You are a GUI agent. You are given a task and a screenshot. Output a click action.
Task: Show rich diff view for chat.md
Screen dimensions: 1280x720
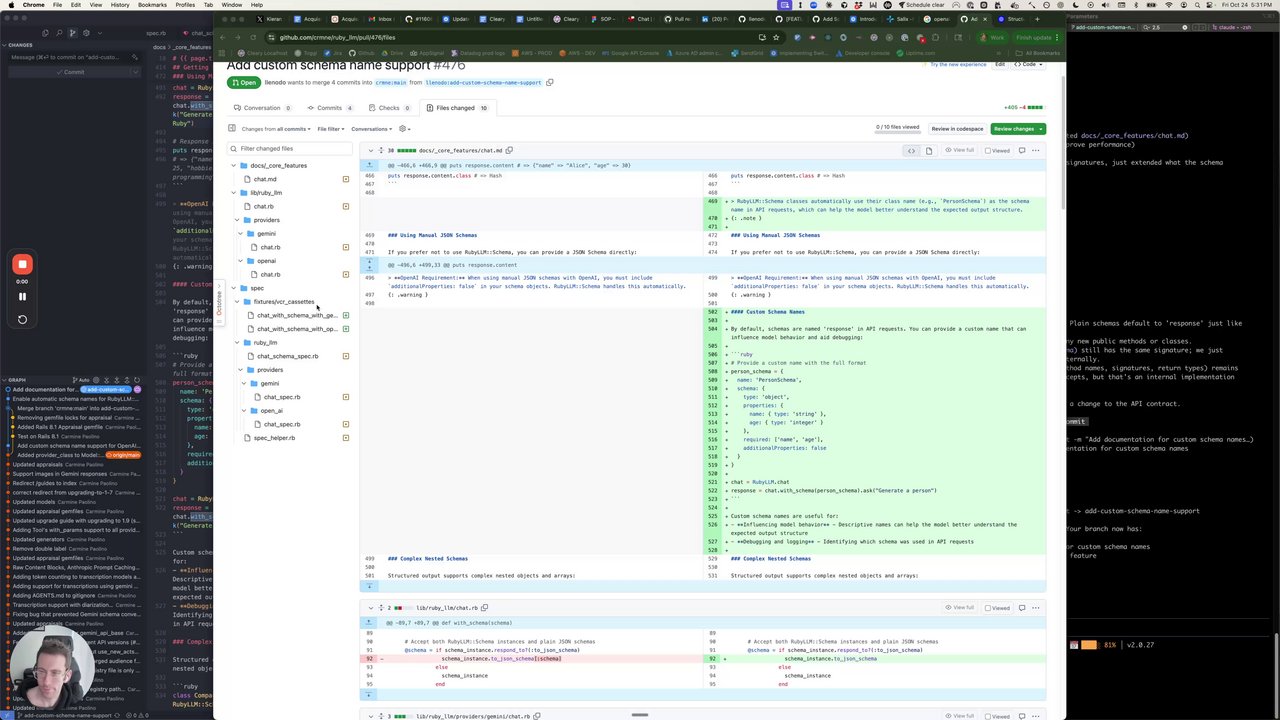(x=928, y=150)
